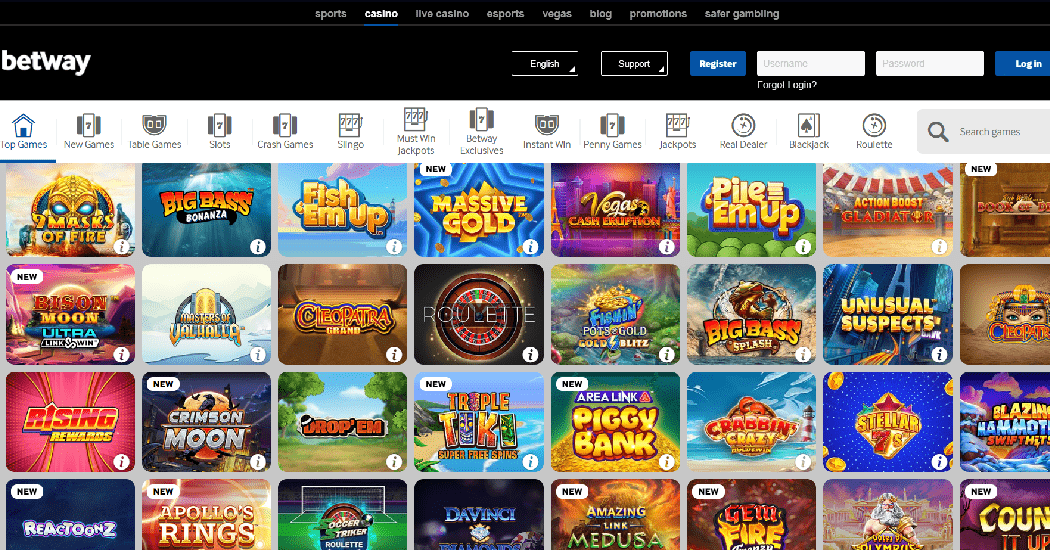
Task: Show info for Vegas Cash Eruption
Action: point(666,247)
